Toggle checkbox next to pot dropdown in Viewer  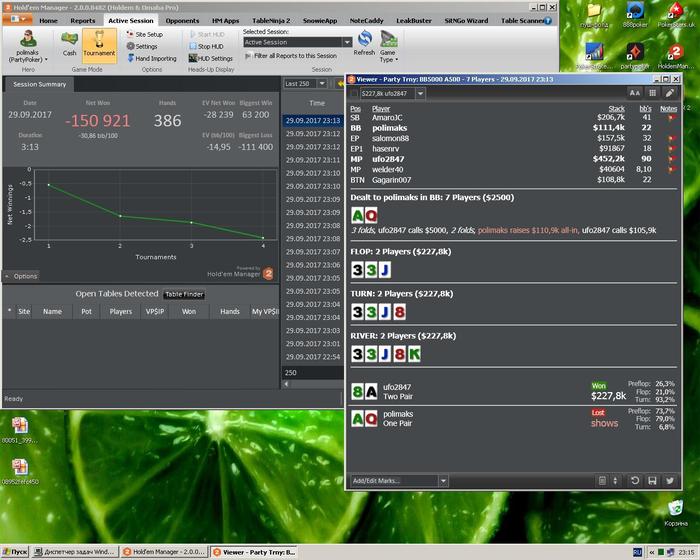pyautogui.click(x=354, y=93)
